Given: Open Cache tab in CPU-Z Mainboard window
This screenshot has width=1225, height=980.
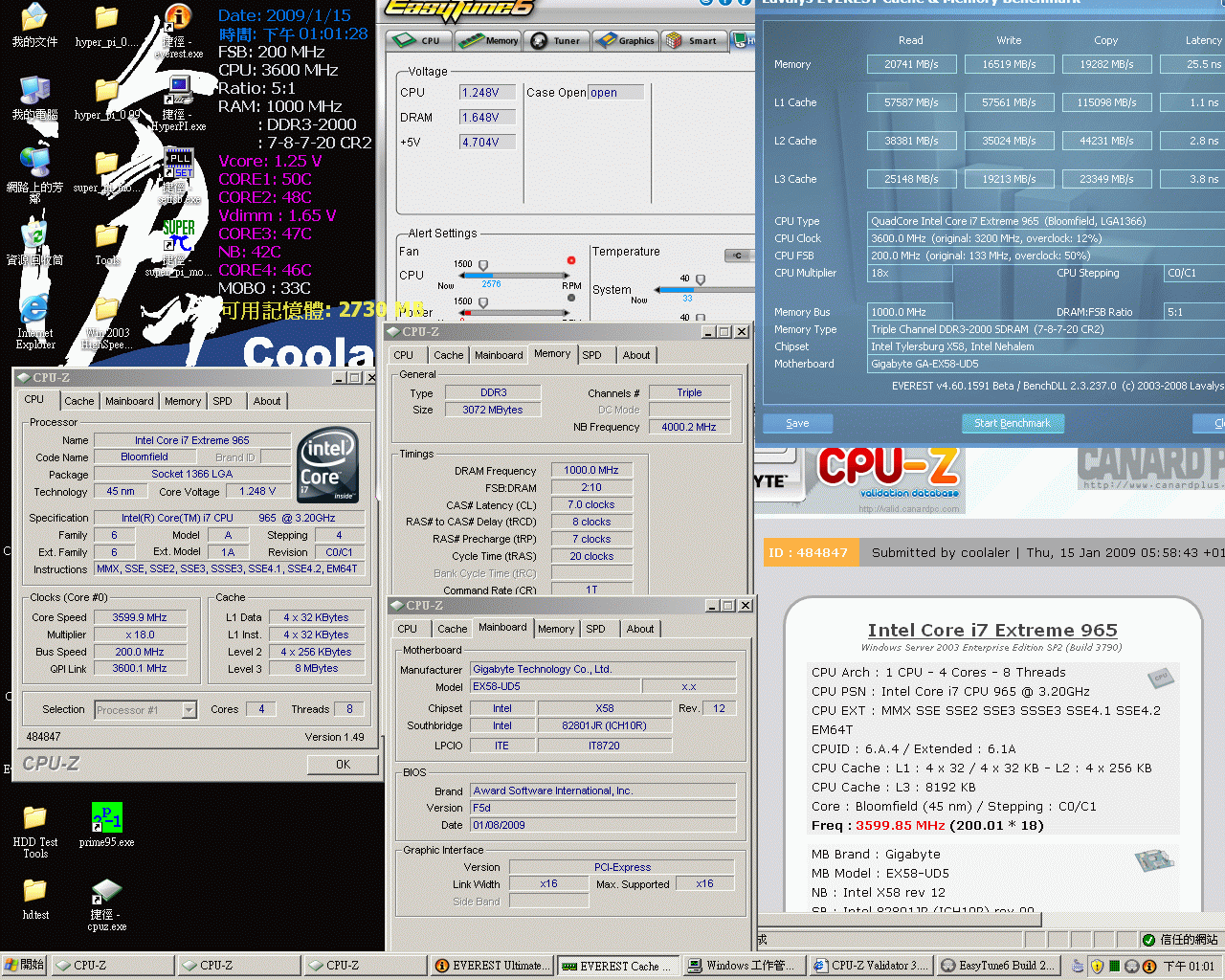Looking at the screenshot, I should pyautogui.click(x=453, y=629).
